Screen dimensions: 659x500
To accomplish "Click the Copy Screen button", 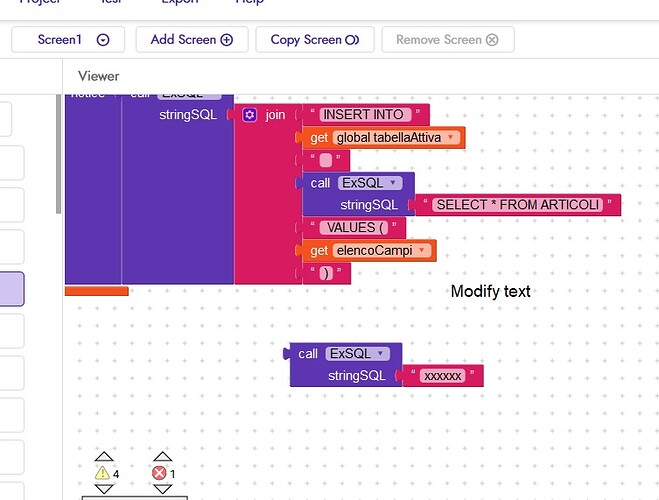I will (x=315, y=40).
